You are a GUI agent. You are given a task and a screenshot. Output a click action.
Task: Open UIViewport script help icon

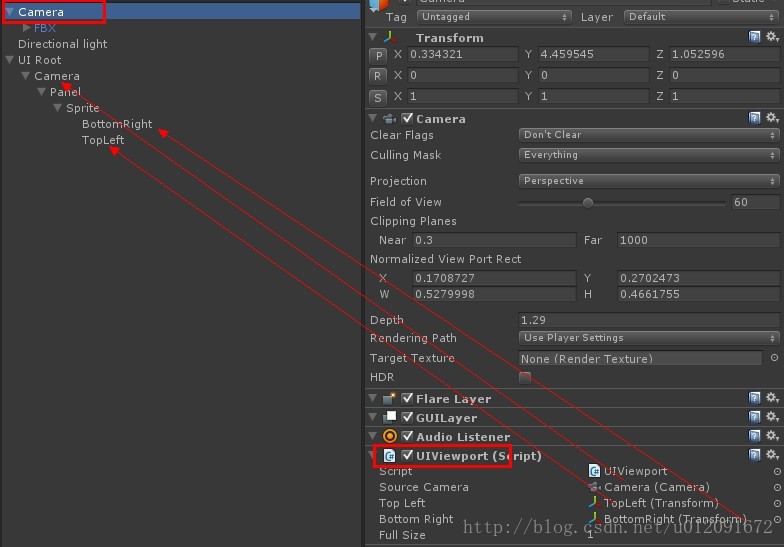(x=754, y=454)
